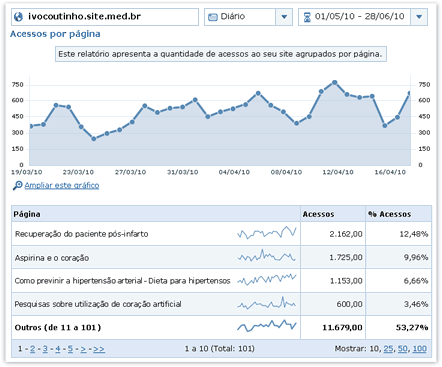Viewport: 442px width, 367px height.
Task: Click the 12/04/10 axis date label
Action: (338, 172)
